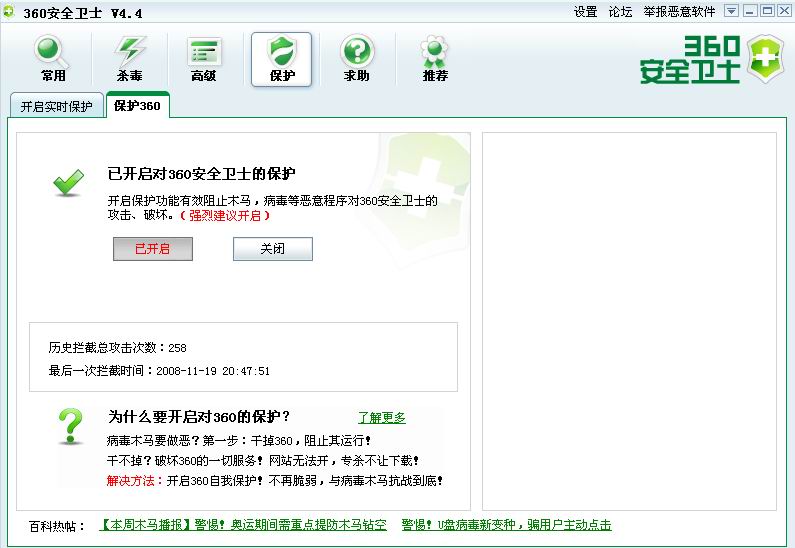This screenshot has height=548, width=795.
Task: Click the 关闭 (Turn off) button
Action: tap(273, 249)
